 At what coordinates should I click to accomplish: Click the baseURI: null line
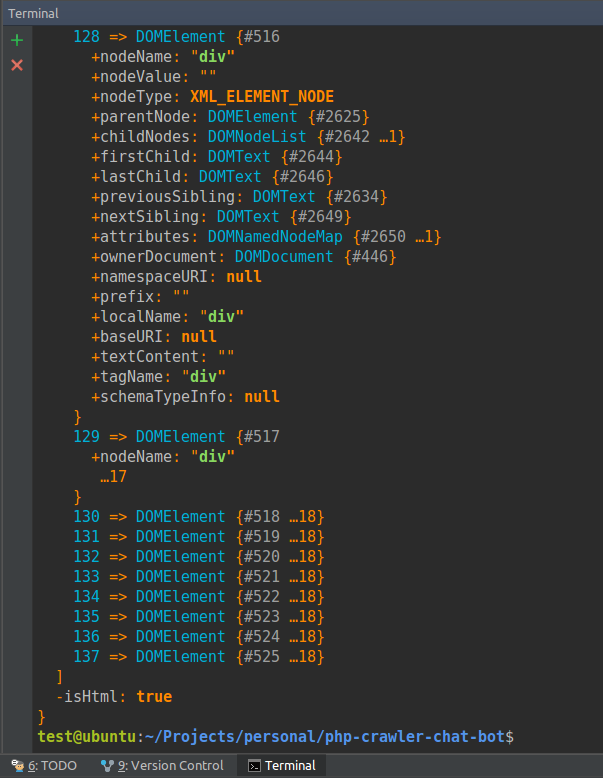(154, 336)
